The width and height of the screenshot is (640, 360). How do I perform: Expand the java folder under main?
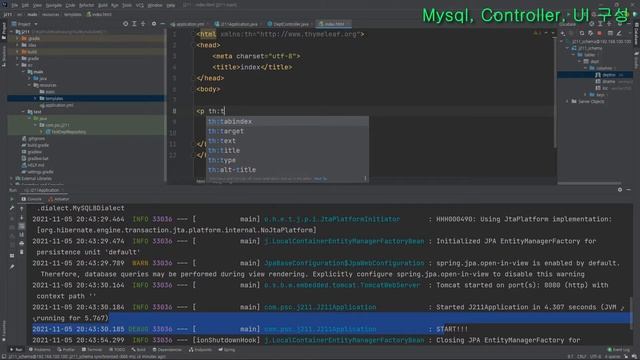click(x=29, y=78)
